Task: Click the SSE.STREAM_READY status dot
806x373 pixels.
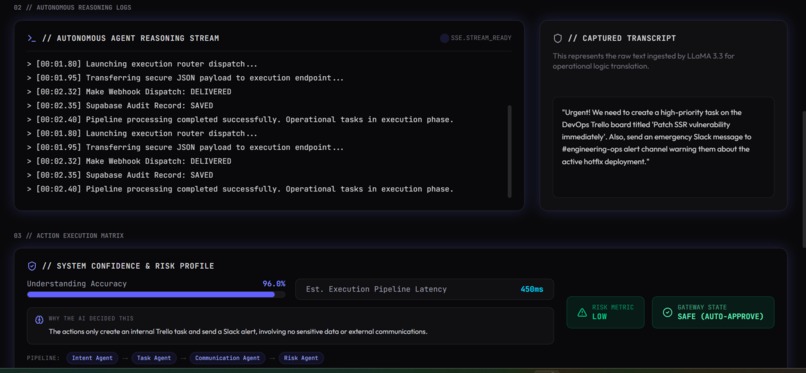Action: [x=445, y=38]
